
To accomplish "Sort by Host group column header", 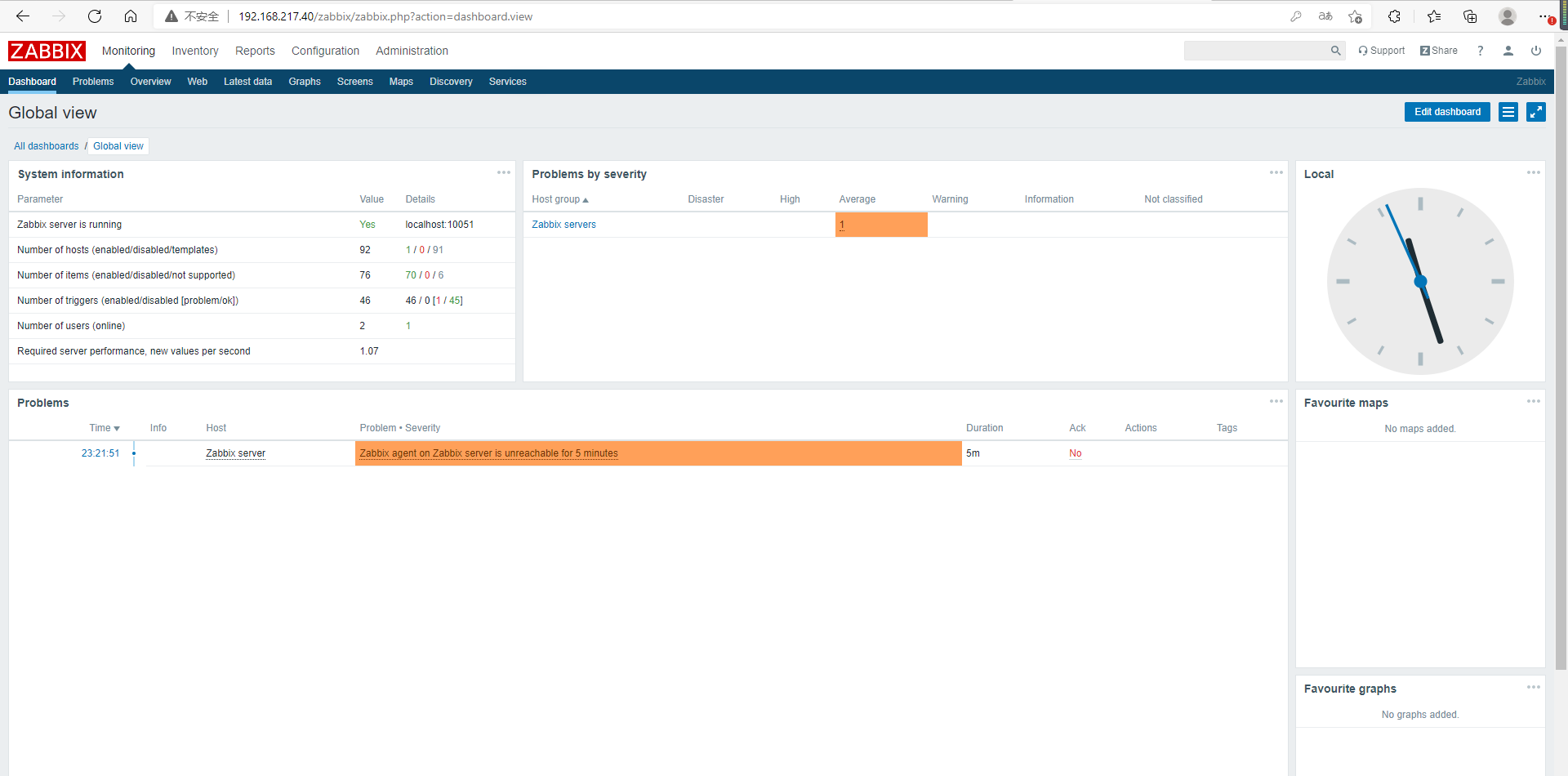I will (560, 199).
